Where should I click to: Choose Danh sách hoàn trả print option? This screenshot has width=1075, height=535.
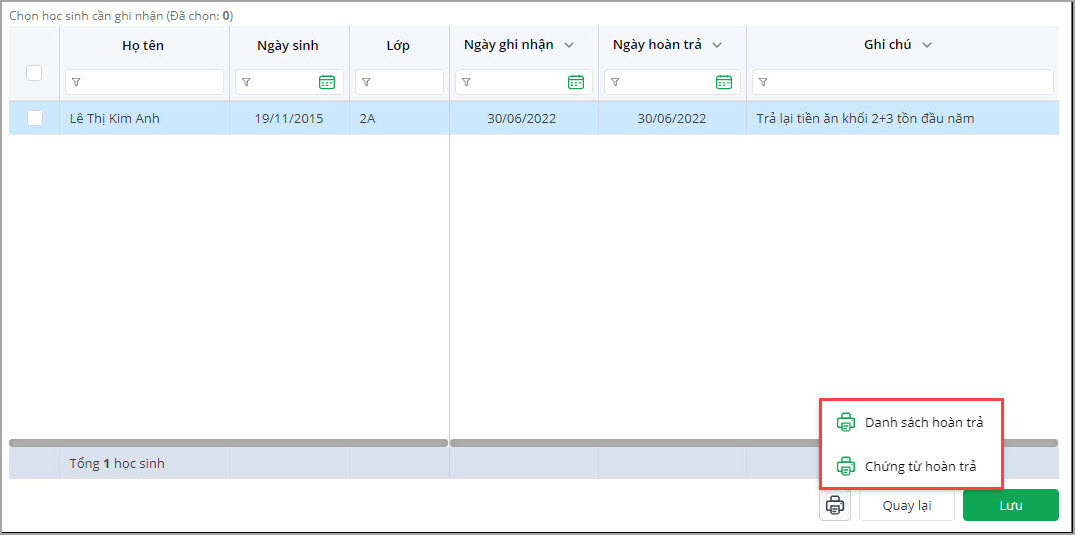tap(911, 423)
